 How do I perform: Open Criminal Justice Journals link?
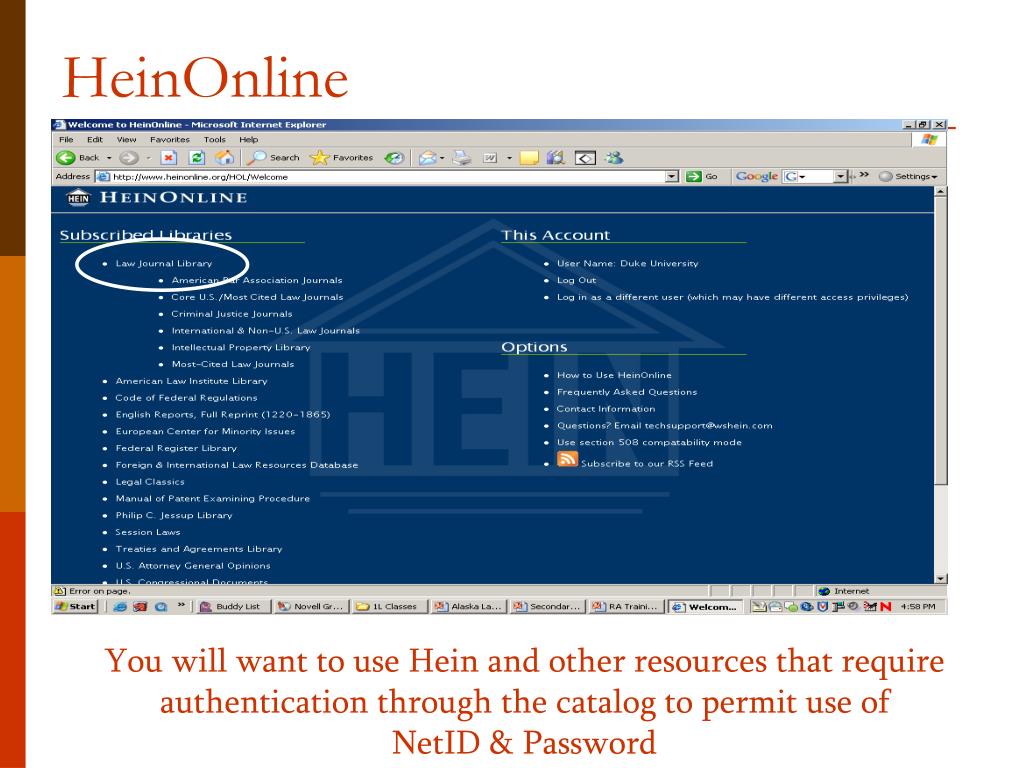(x=232, y=314)
